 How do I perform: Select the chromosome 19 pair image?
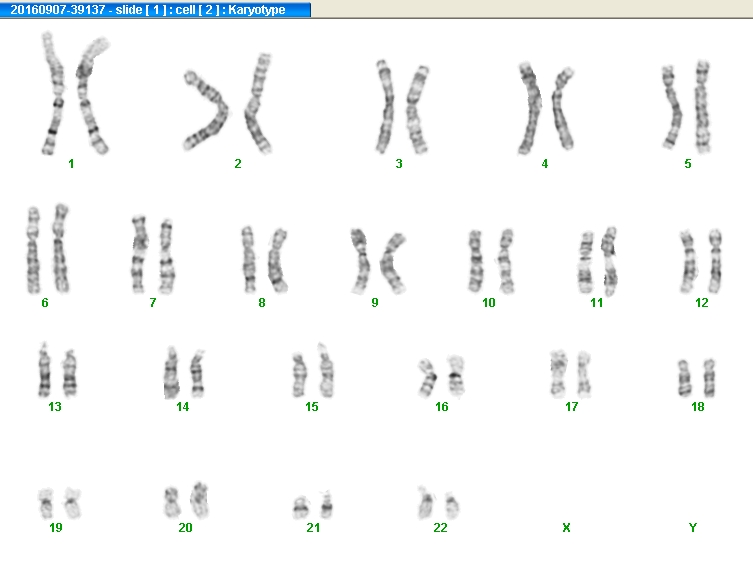tap(60, 504)
